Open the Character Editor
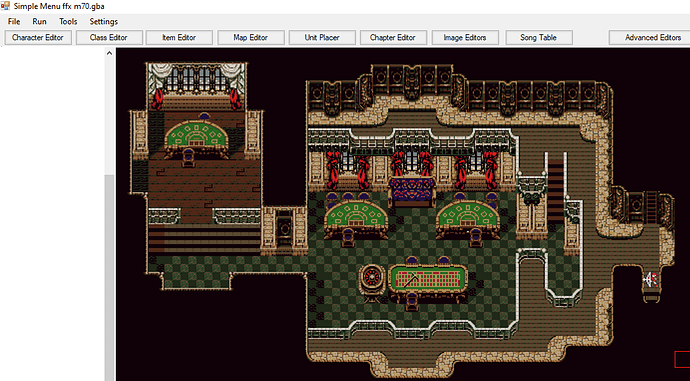 38,38
